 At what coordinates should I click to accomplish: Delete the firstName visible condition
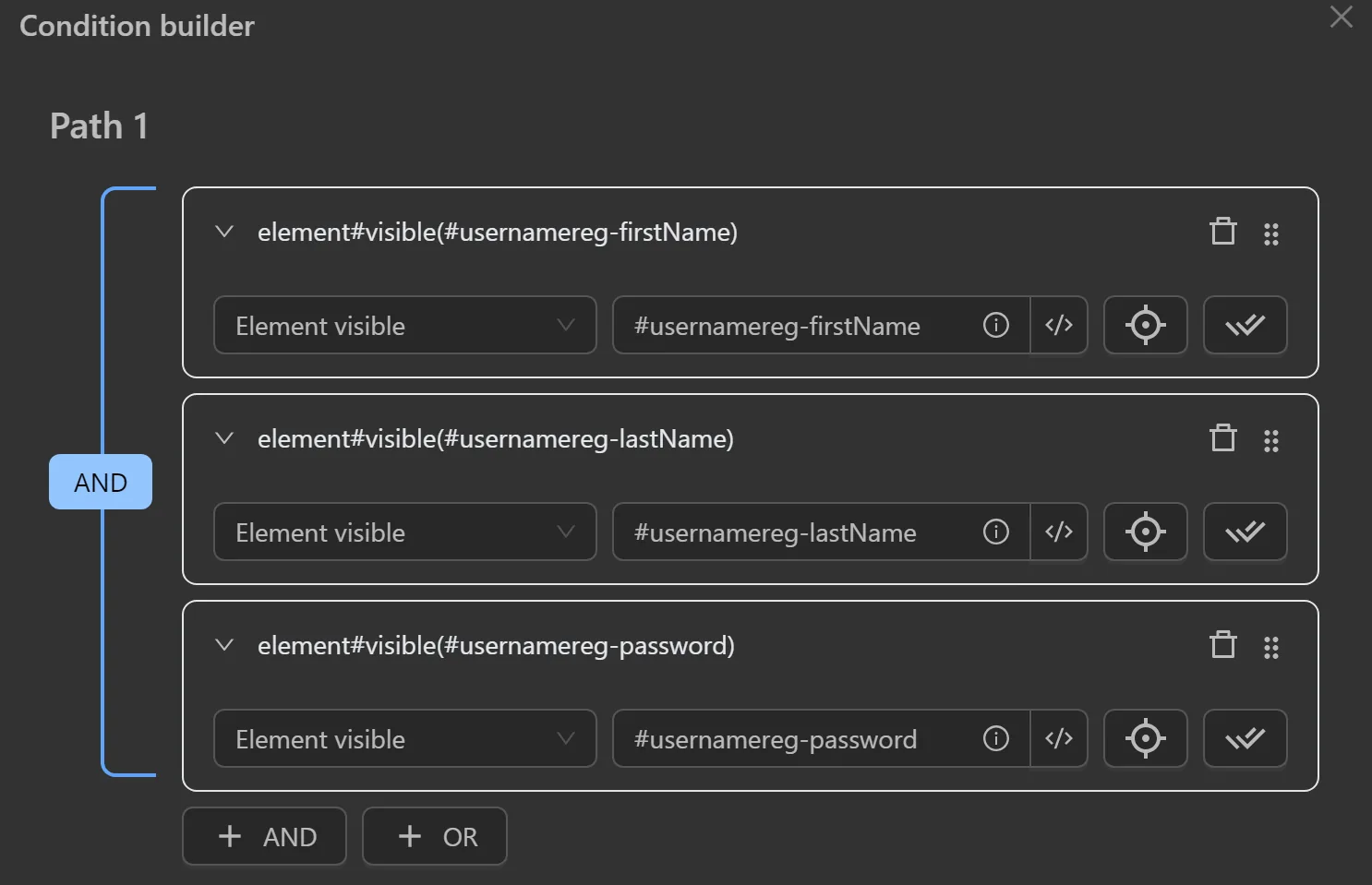[x=1222, y=232]
